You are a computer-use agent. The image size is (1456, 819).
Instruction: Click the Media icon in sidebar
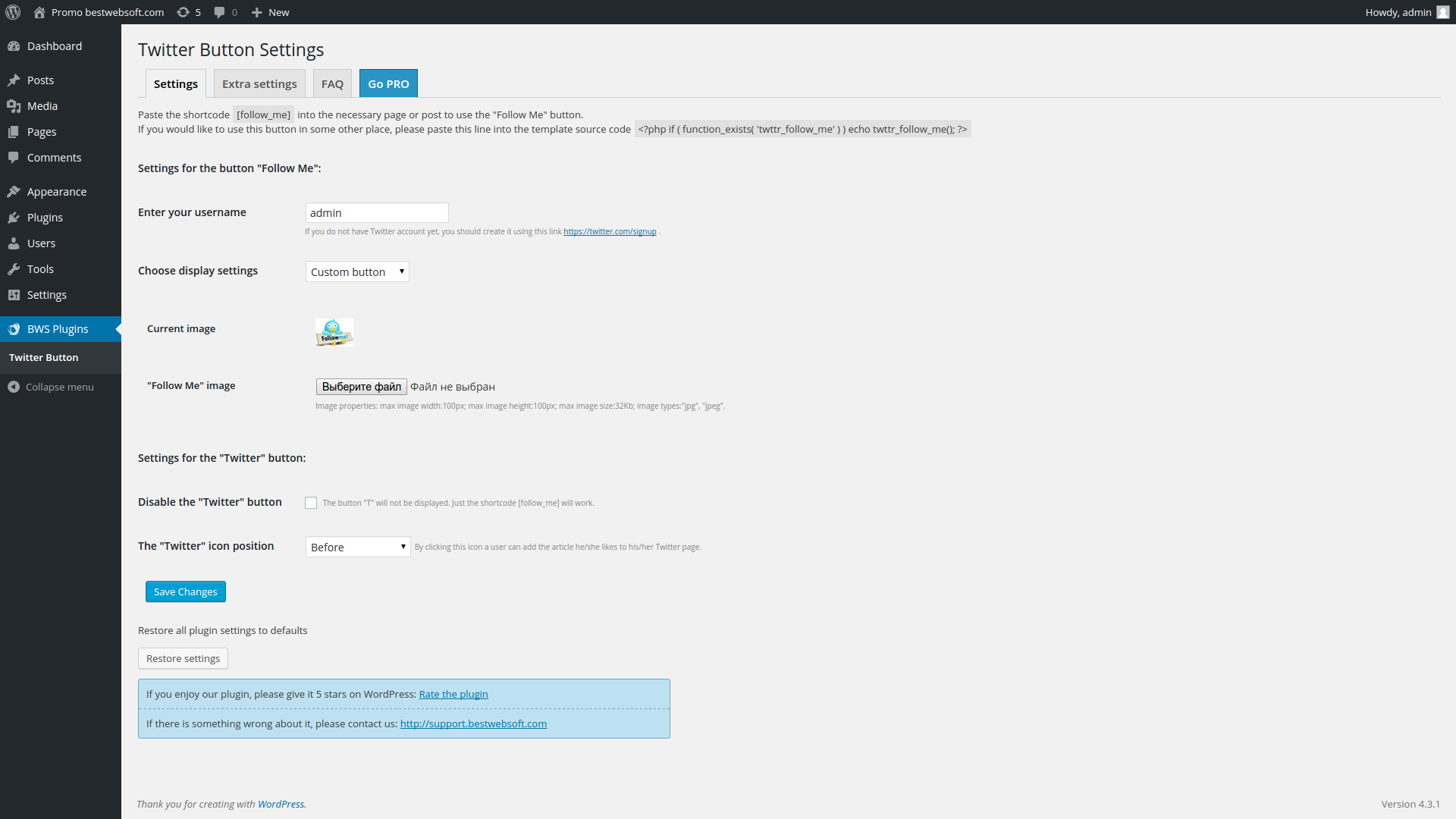point(14,106)
